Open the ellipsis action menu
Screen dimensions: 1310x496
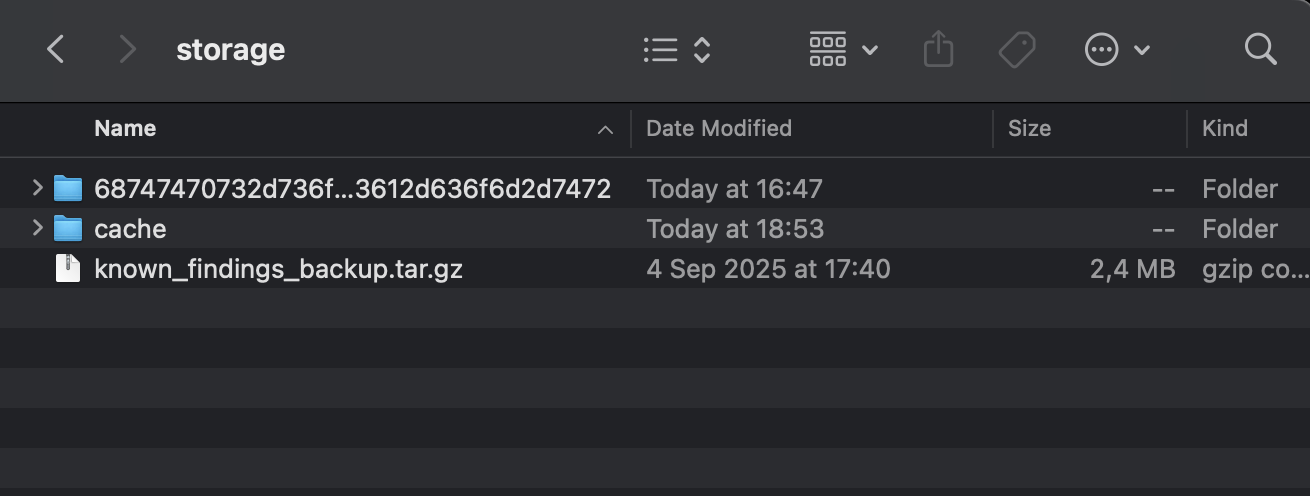coord(1117,49)
